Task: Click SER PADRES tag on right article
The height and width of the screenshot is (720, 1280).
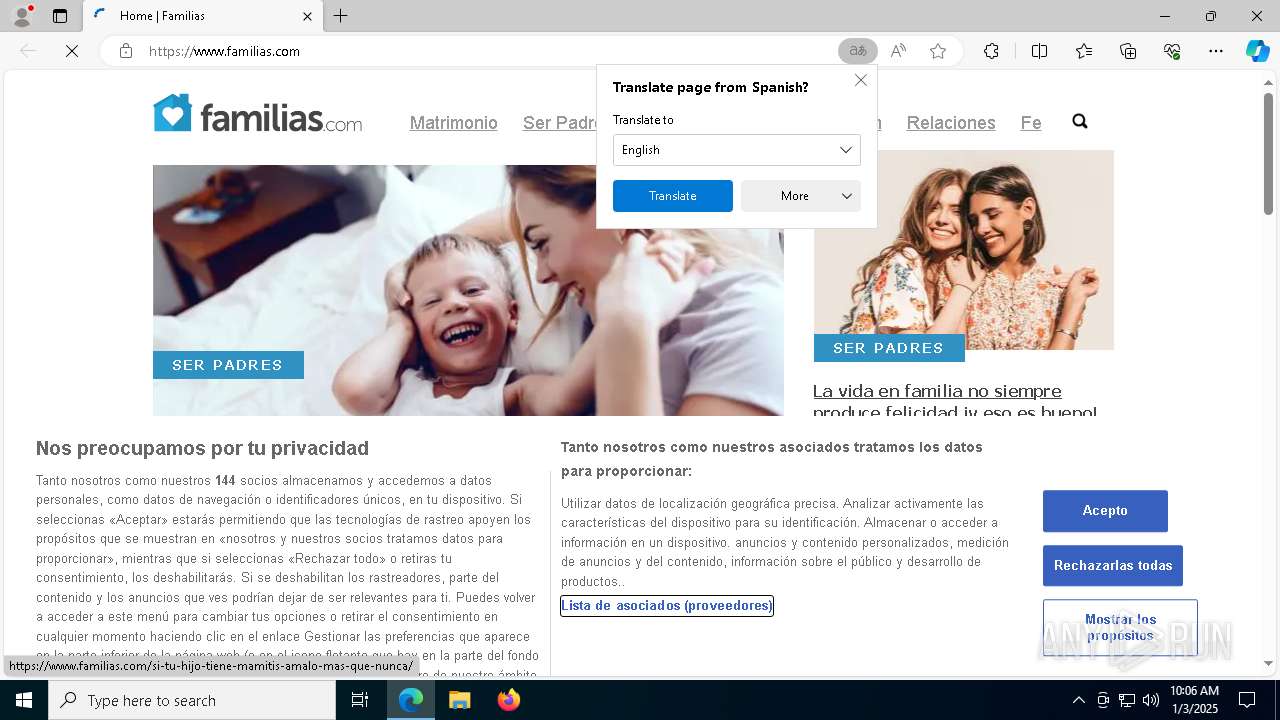Action: [x=889, y=348]
